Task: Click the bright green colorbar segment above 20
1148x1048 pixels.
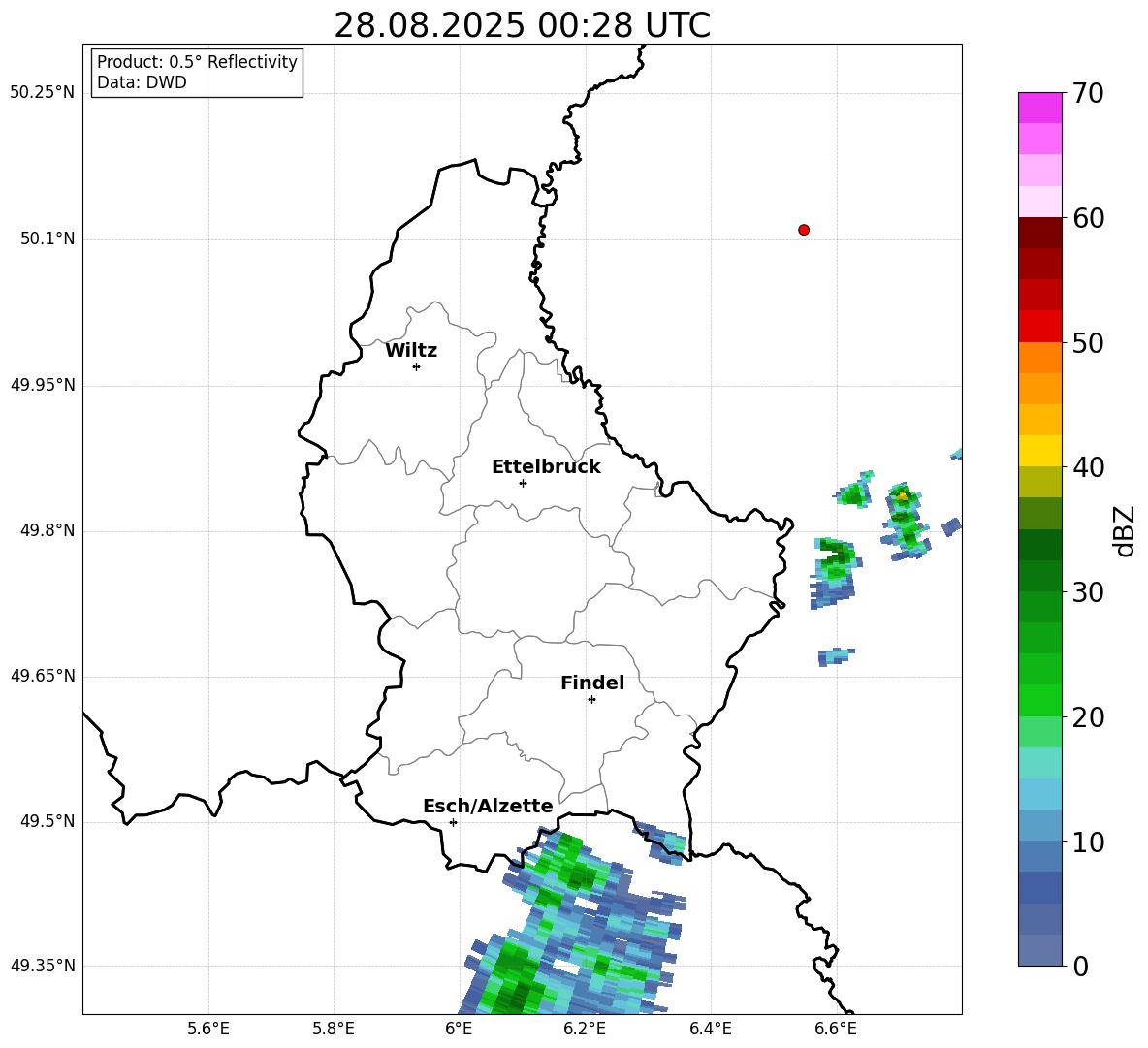Action: point(1039,700)
